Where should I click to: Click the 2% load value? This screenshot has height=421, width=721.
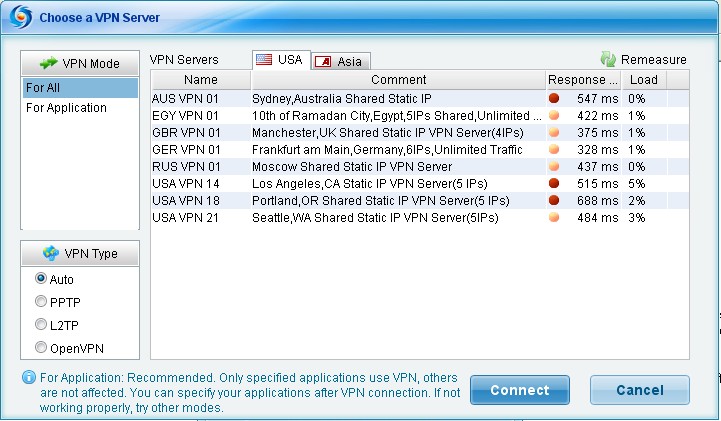click(x=636, y=200)
